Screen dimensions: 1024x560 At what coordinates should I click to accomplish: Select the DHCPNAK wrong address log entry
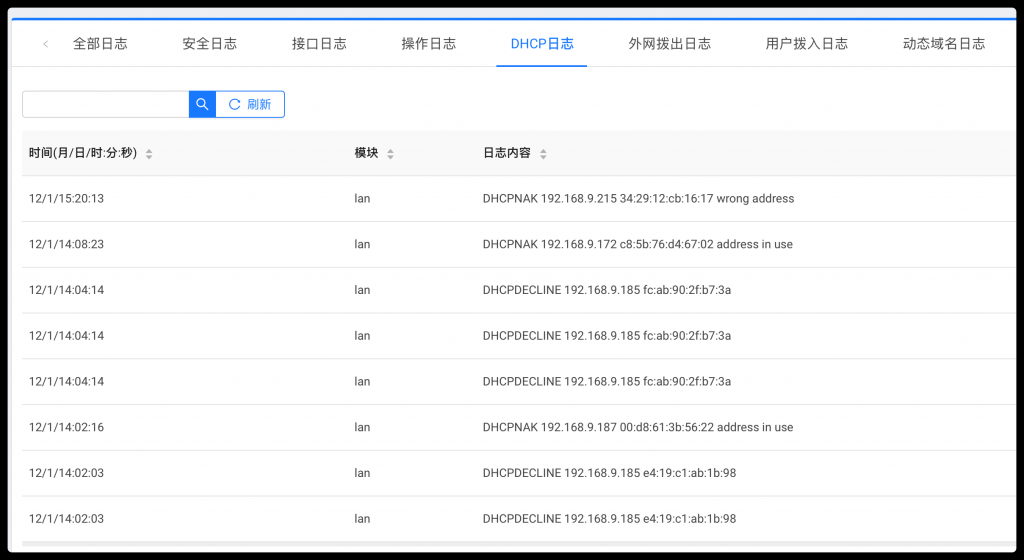(x=638, y=199)
